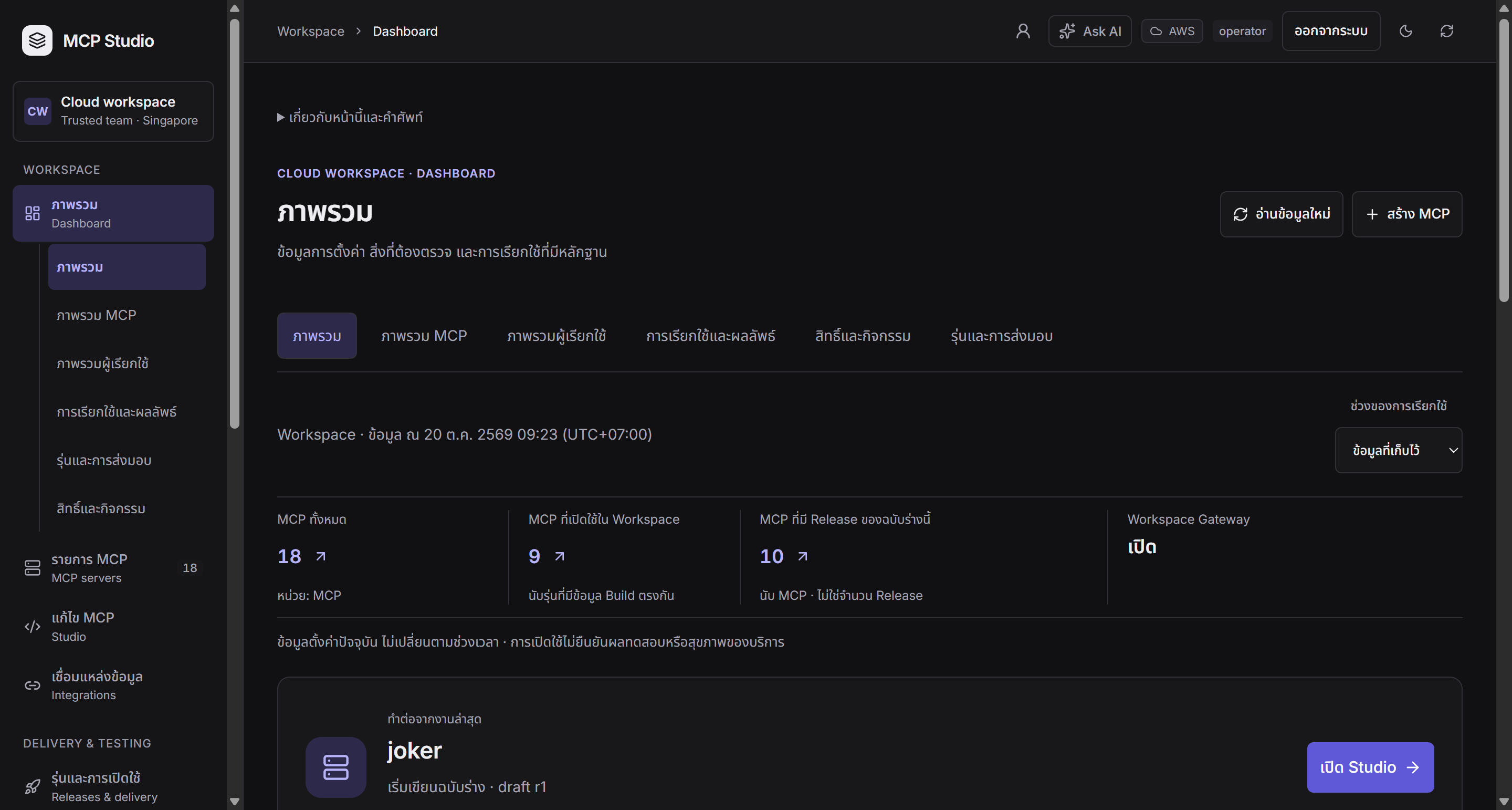The width and height of the screenshot is (1512, 810).
Task: Select sidebar sub-item การเรียกใช้และผลลัพธ์
Action: pyautogui.click(x=127, y=412)
